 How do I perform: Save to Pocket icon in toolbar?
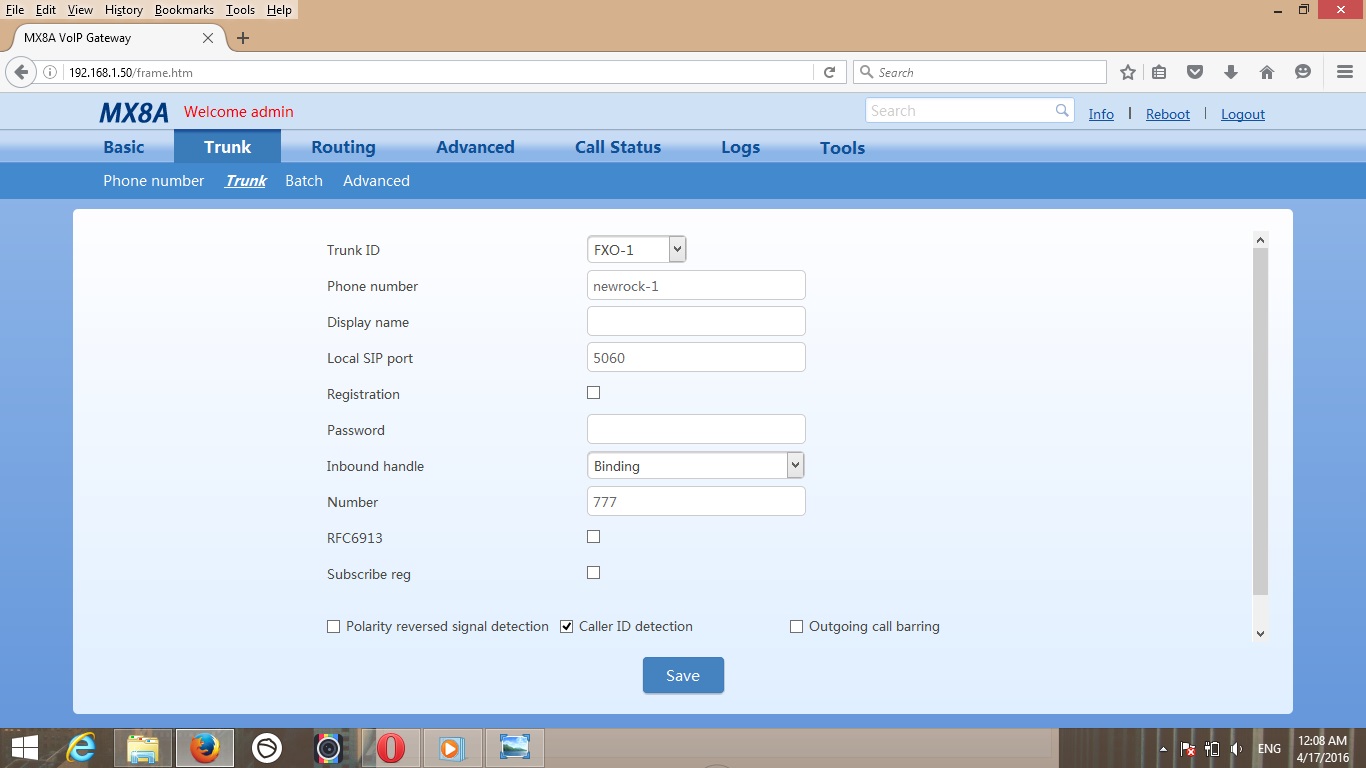[x=1195, y=72]
